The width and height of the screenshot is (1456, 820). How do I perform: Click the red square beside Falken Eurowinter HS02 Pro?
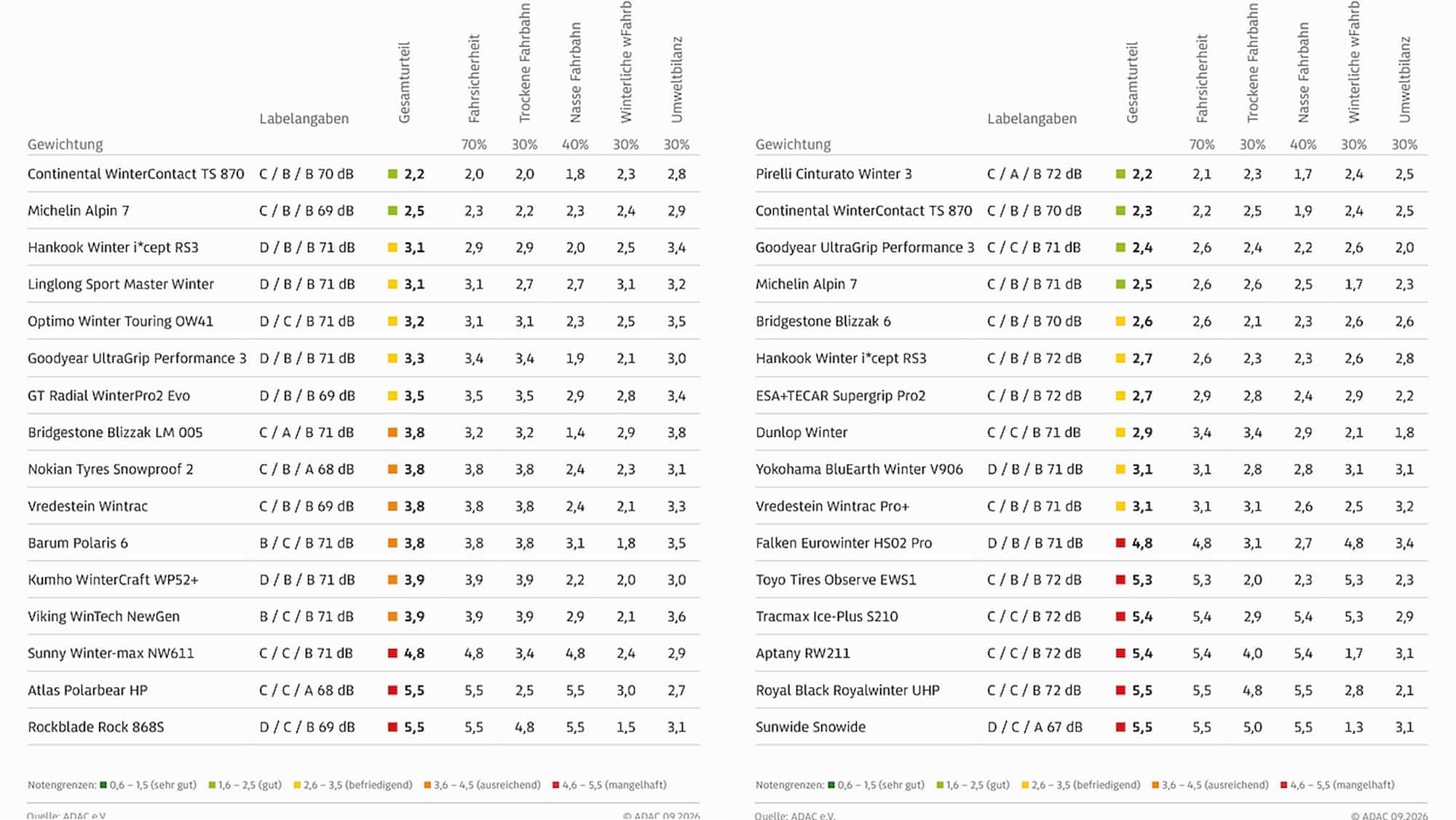pyautogui.click(x=1120, y=543)
